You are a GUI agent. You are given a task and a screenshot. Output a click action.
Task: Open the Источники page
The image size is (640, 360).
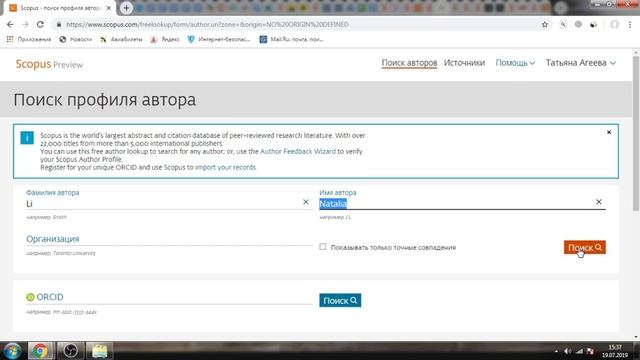[x=464, y=63]
